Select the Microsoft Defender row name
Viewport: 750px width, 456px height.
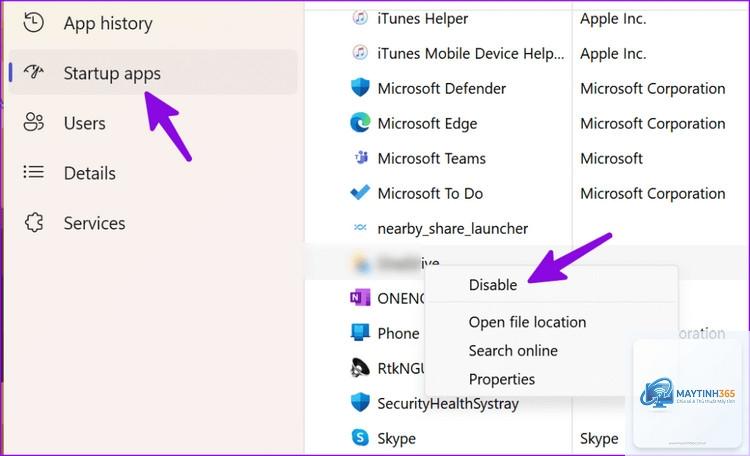click(x=441, y=88)
